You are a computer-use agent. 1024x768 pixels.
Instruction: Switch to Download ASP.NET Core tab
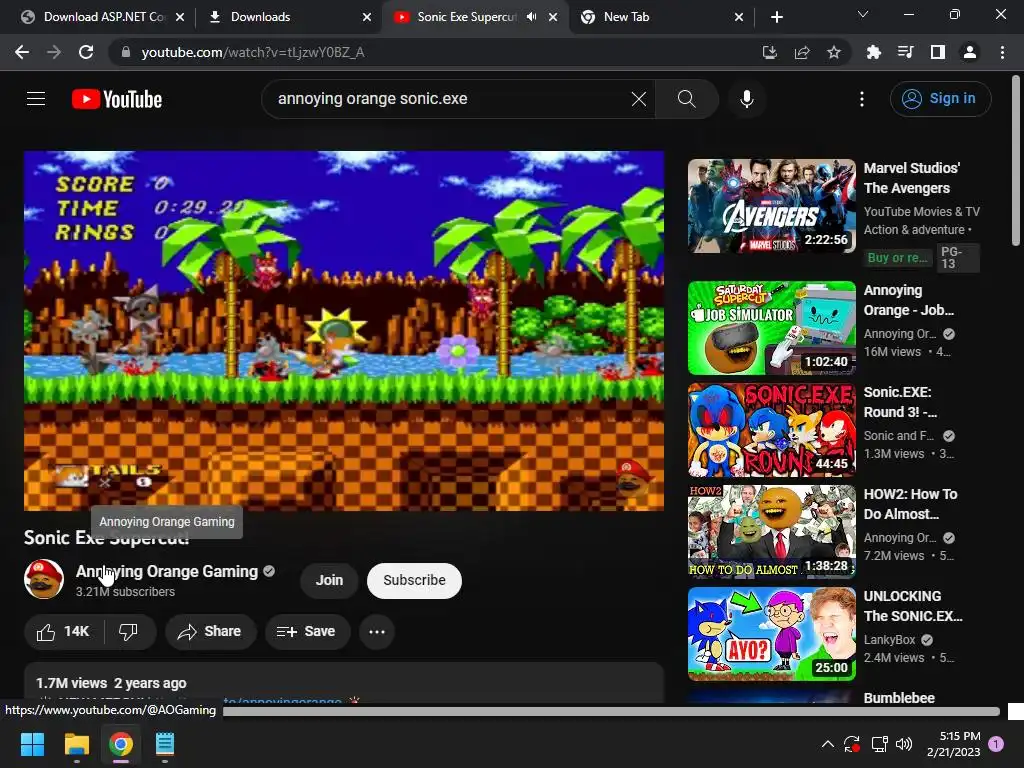point(102,17)
